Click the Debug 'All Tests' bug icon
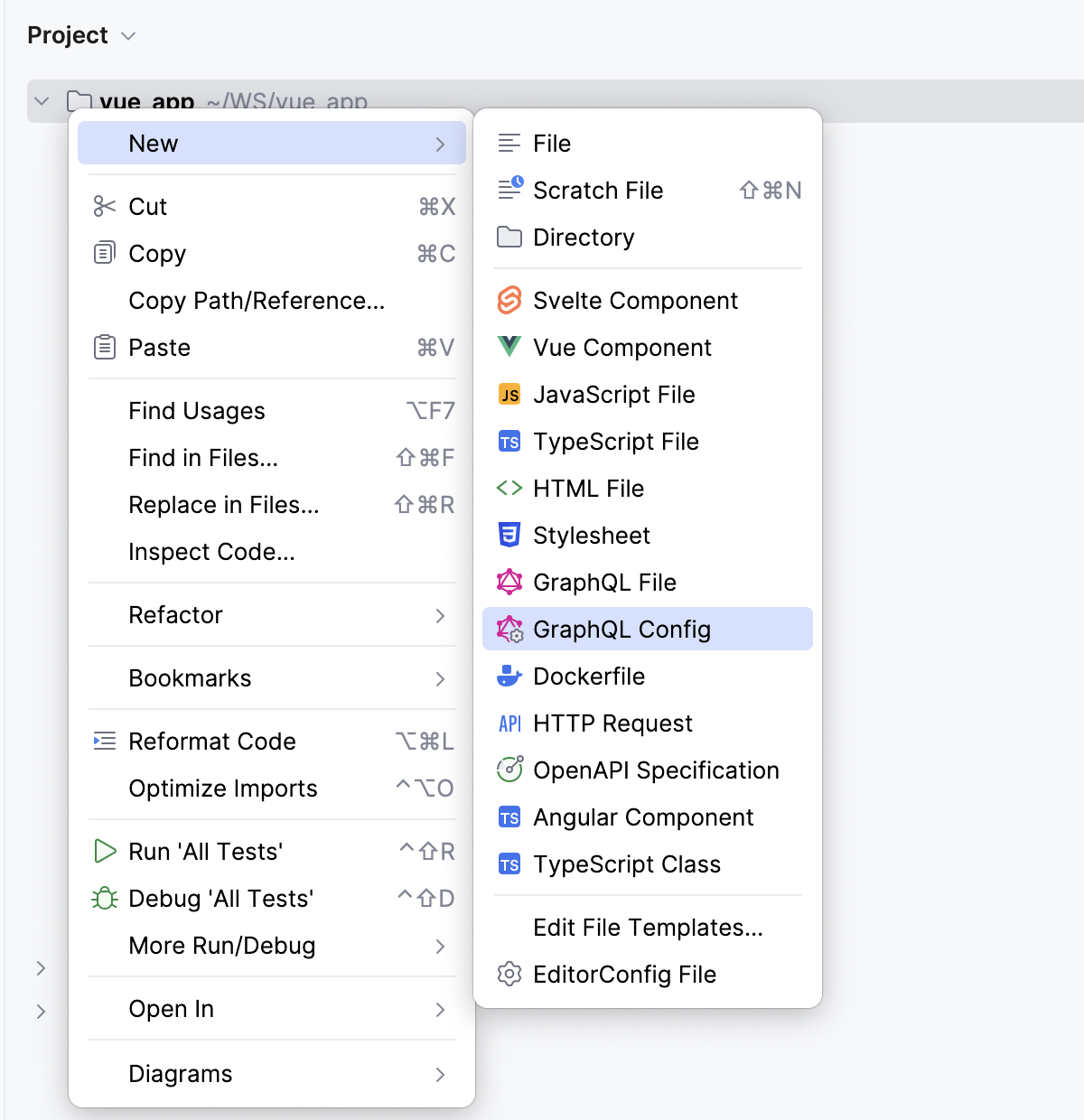The width and height of the screenshot is (1084, 1120). [105, 898]
